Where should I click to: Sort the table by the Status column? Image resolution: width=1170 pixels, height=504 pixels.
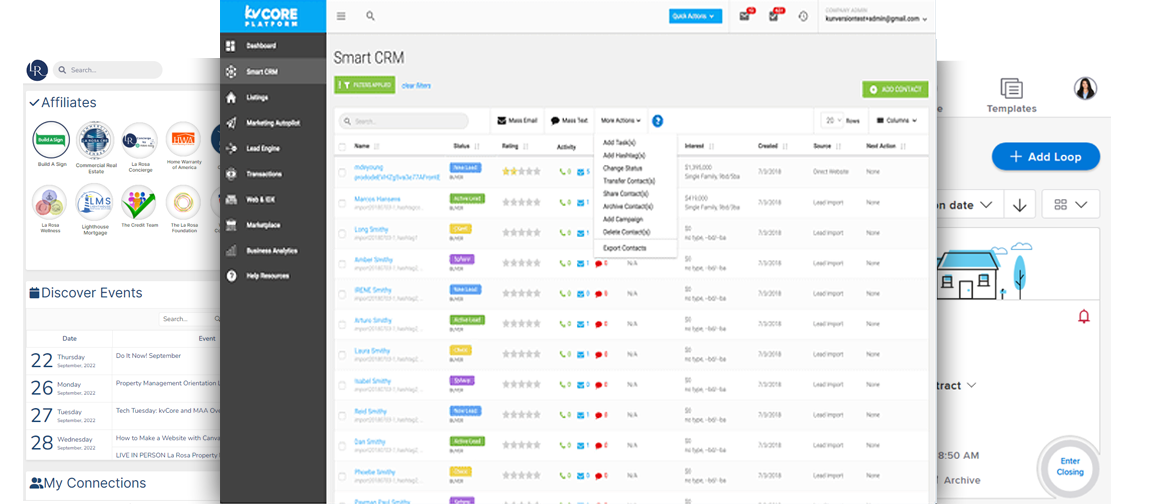tap(466, 146)
